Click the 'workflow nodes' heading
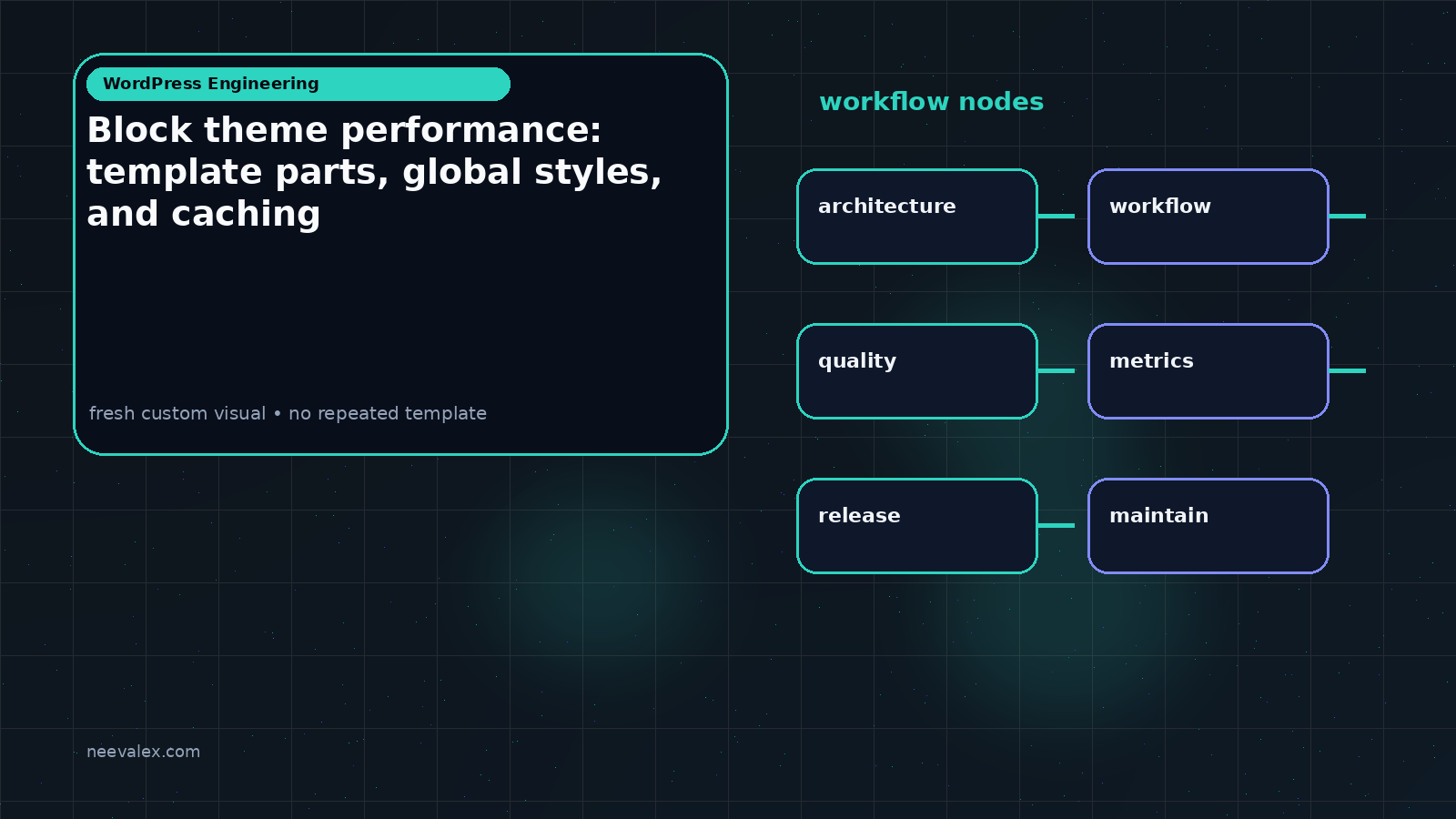 931,101
